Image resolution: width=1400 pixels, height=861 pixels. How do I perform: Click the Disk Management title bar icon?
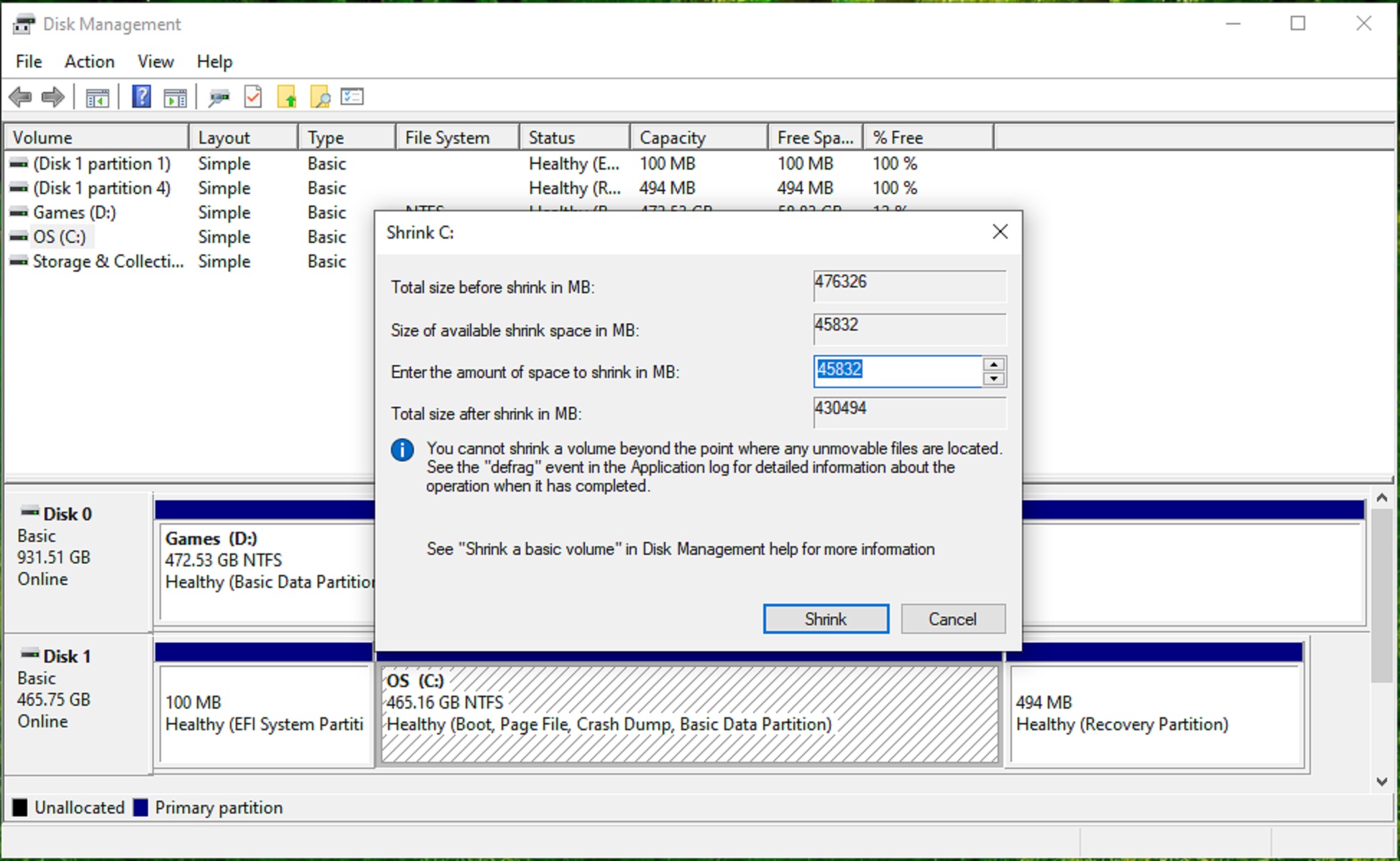tap(23, 24)
